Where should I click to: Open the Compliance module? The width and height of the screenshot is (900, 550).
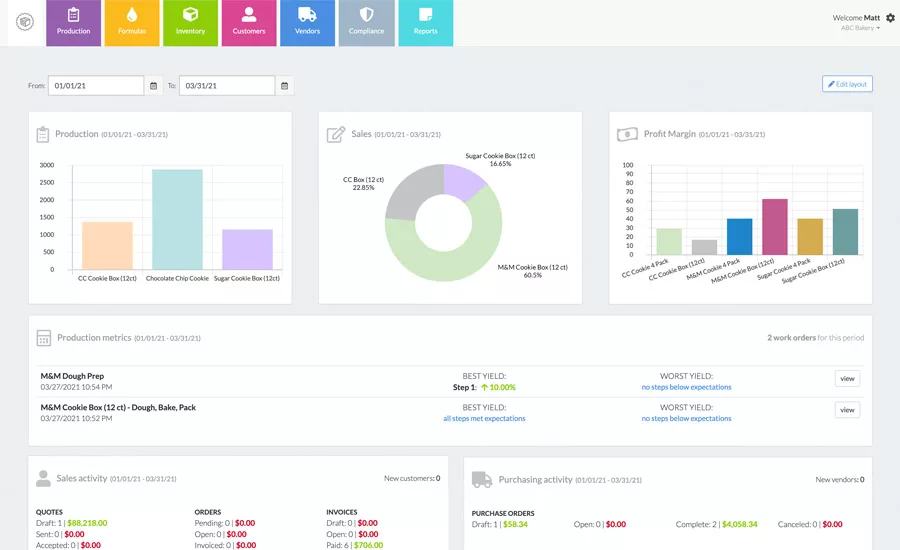366,22
